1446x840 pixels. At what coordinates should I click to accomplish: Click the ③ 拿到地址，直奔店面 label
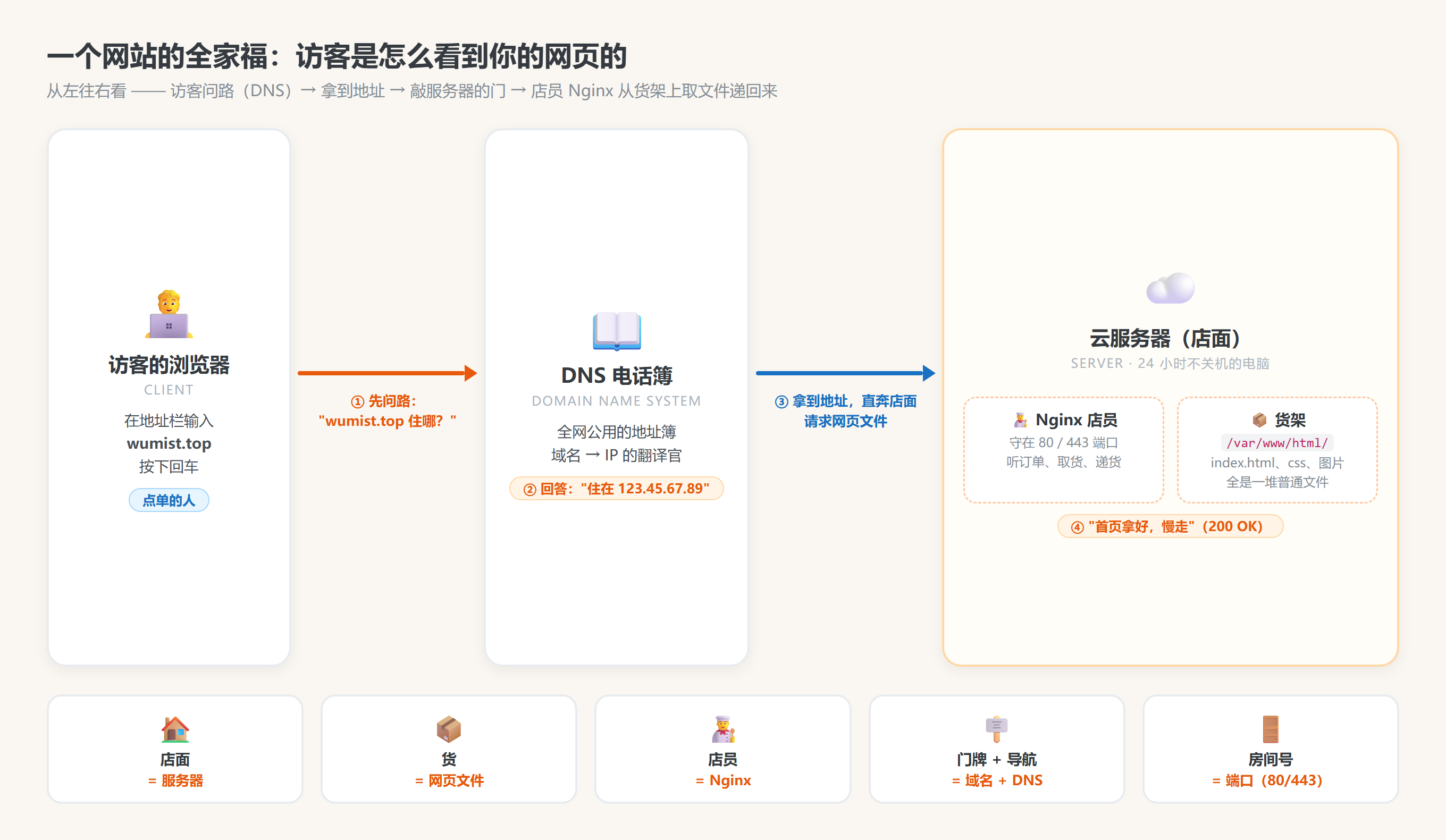[846, 401]
